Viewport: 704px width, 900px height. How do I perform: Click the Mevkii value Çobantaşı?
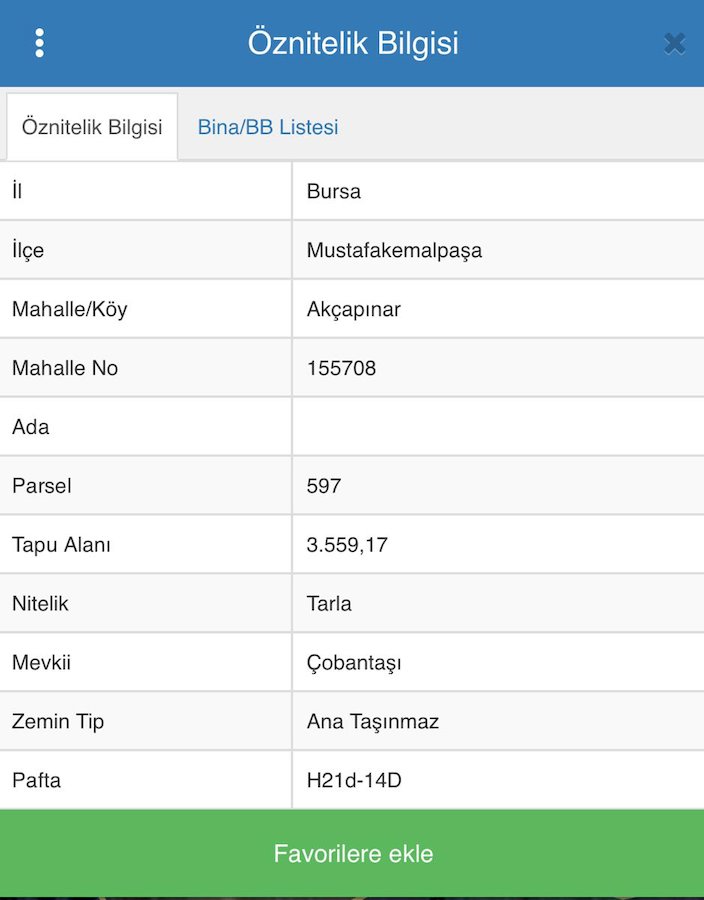pos(354,663)
